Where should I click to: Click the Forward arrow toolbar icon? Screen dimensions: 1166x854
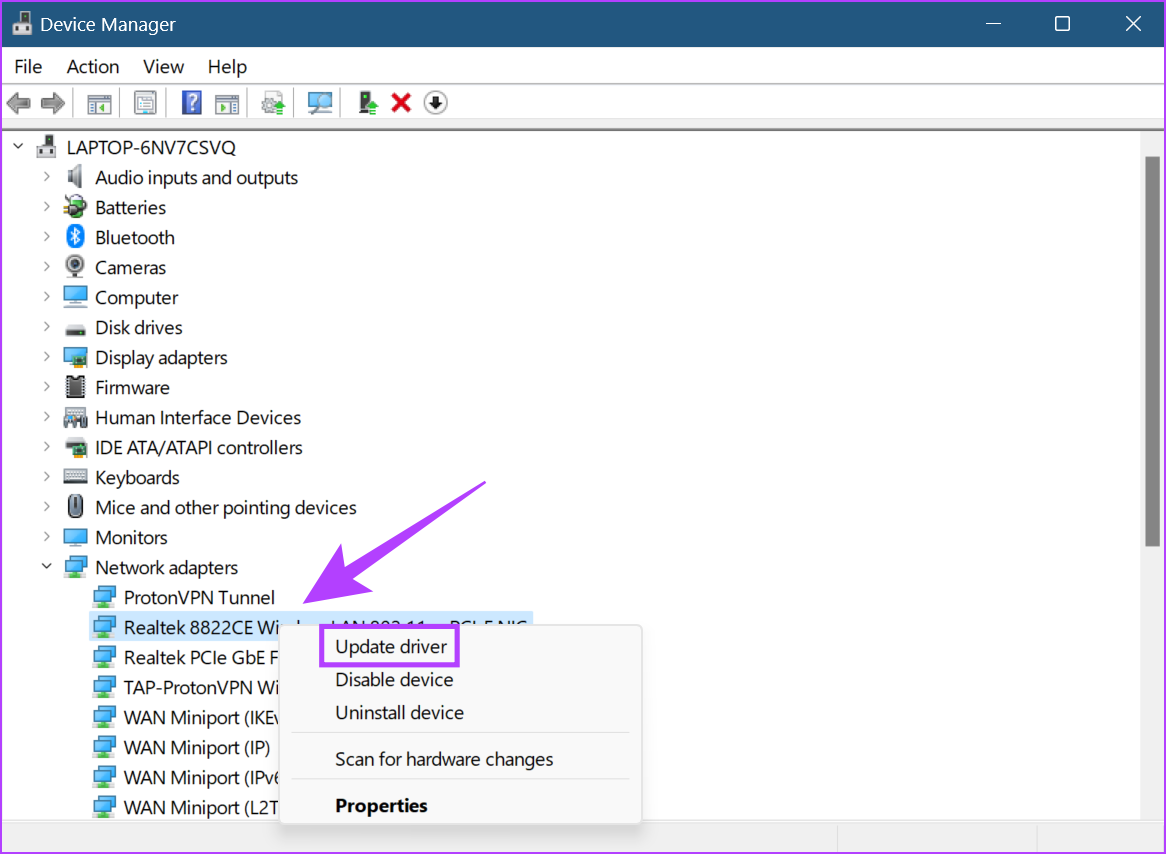pos(52,103)
